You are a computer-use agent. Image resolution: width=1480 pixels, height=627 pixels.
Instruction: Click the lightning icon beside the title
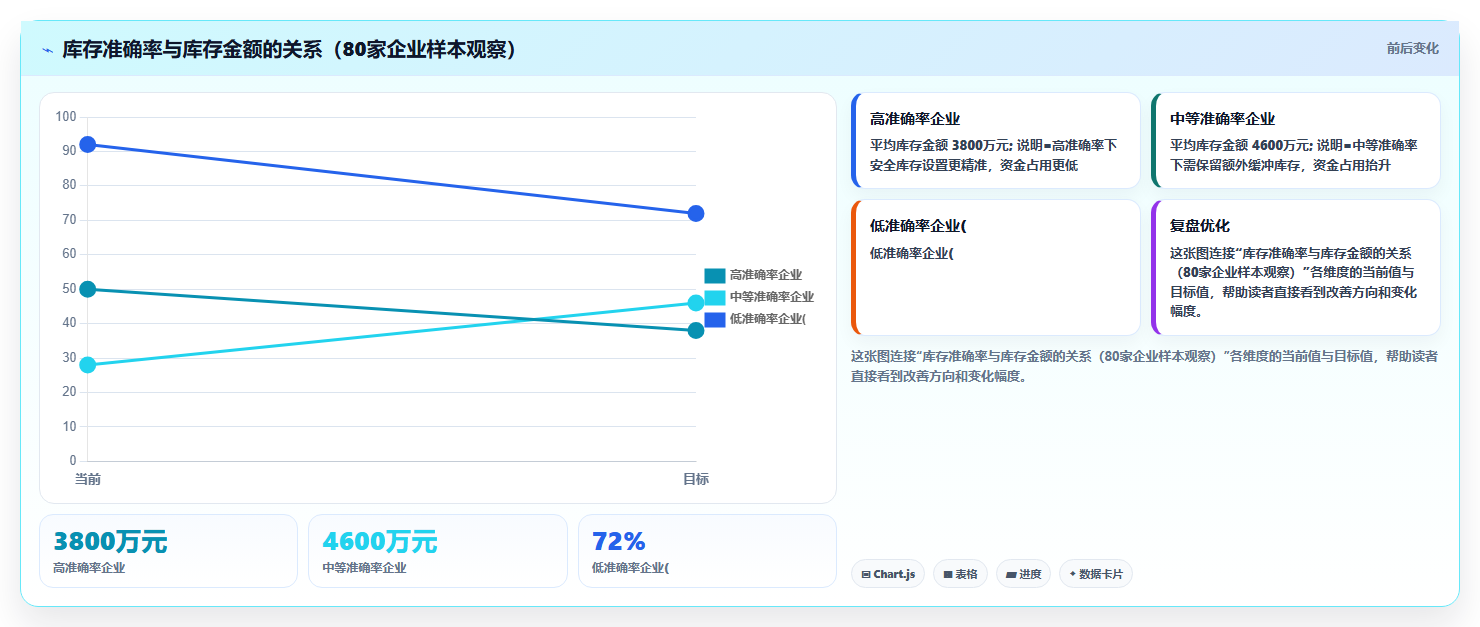[47, 50]
